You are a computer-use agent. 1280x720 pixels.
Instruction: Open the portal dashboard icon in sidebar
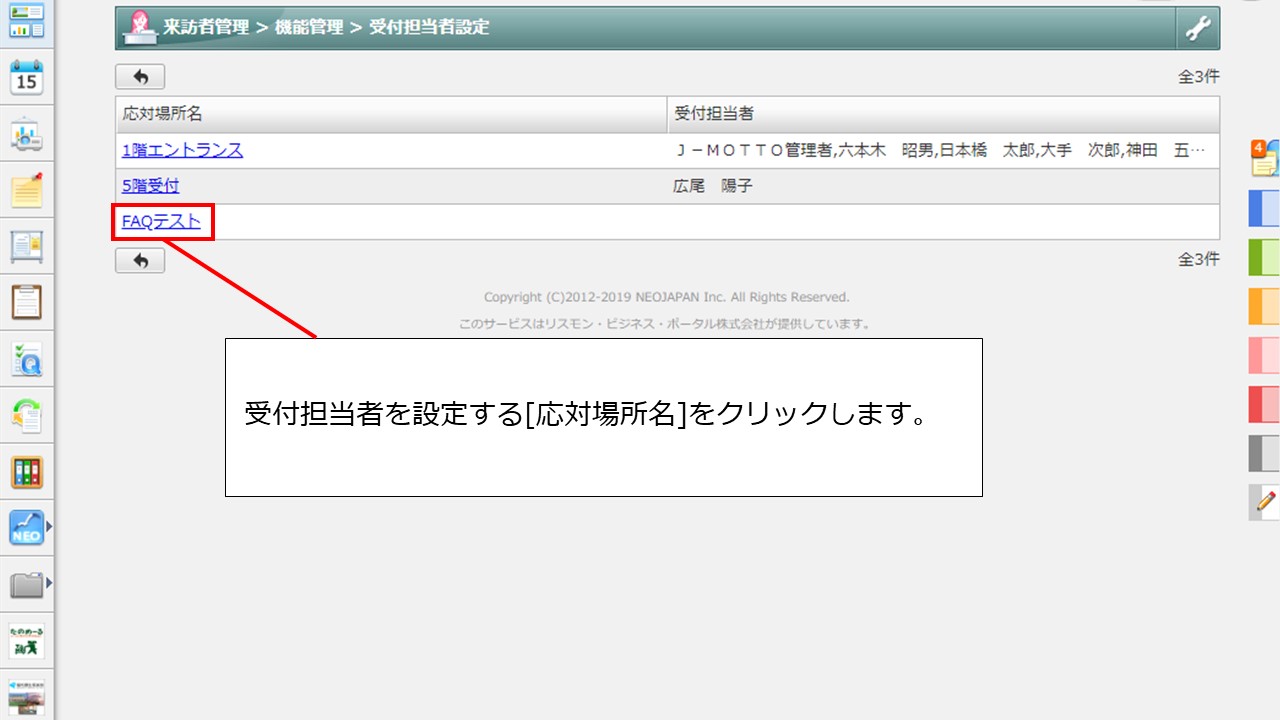26,20
